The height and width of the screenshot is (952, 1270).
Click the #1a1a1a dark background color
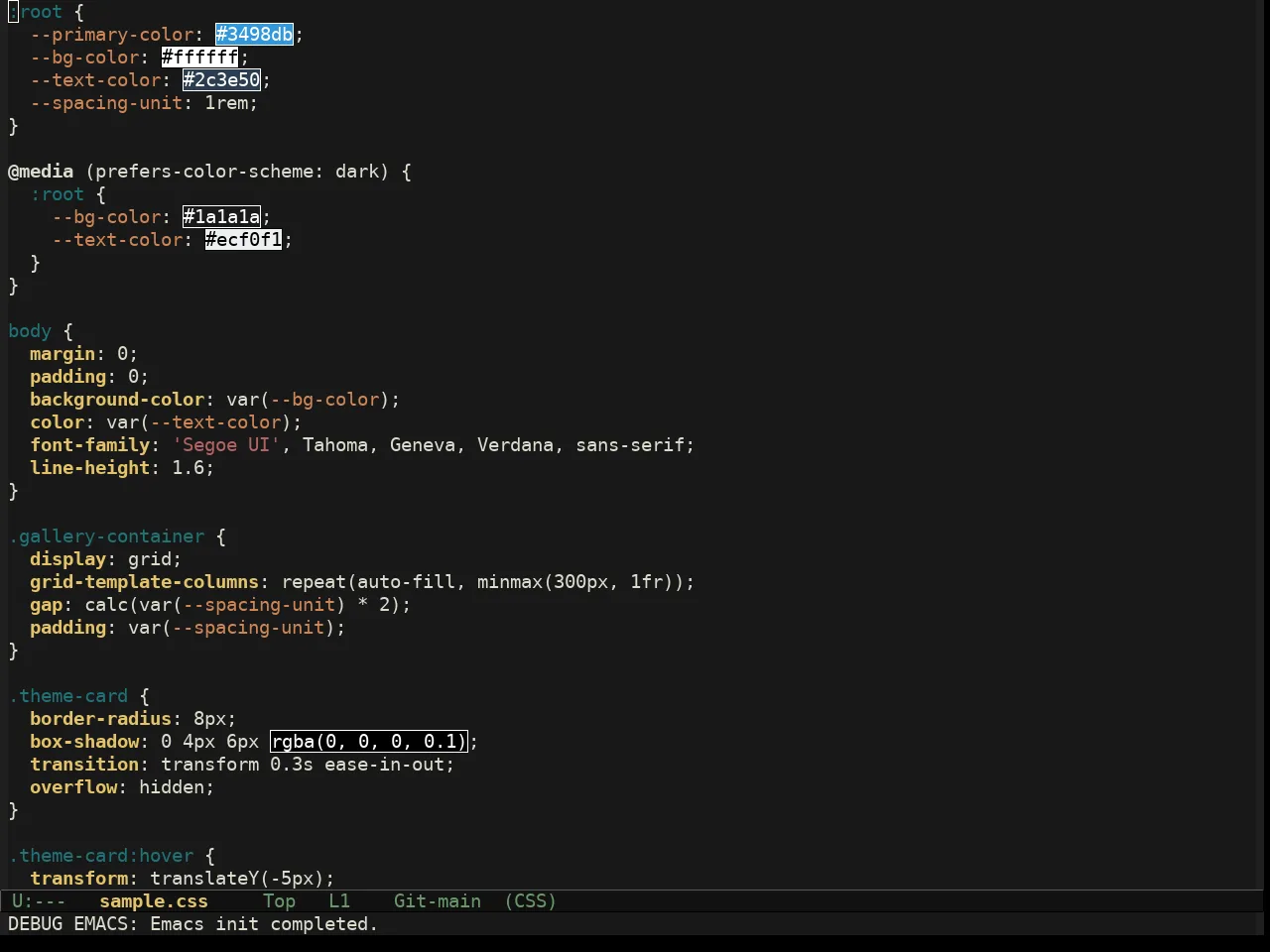pos(221,217)
